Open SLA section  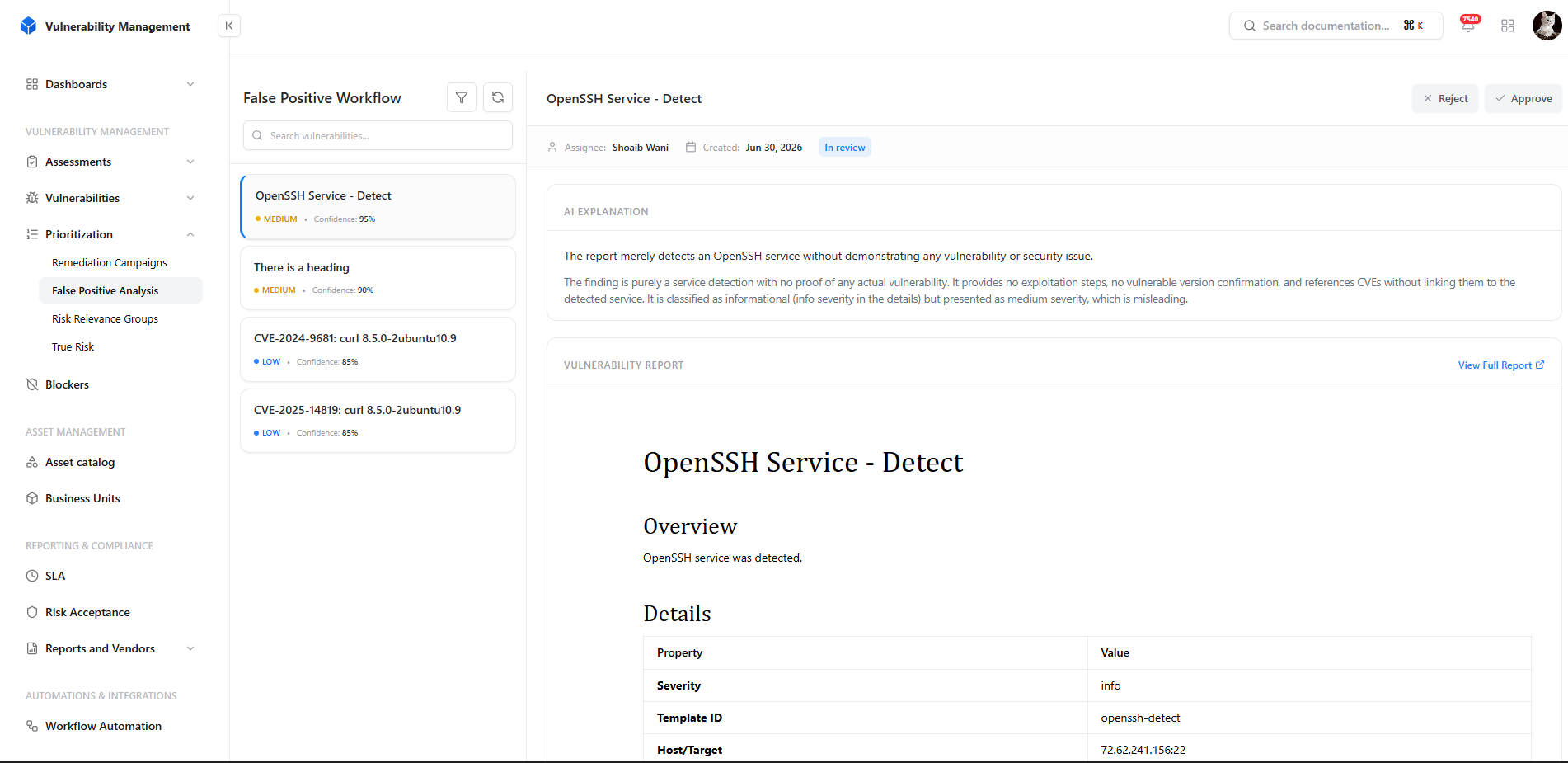55,576
